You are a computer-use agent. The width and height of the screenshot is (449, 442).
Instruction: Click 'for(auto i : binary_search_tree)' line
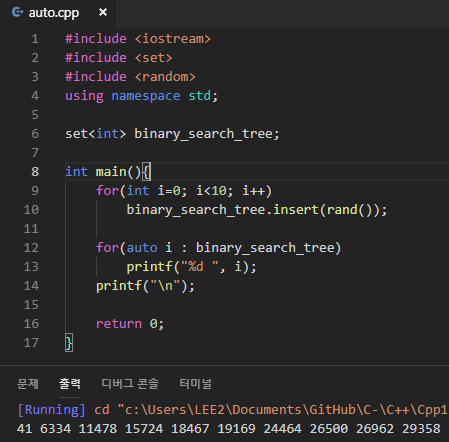219,248
